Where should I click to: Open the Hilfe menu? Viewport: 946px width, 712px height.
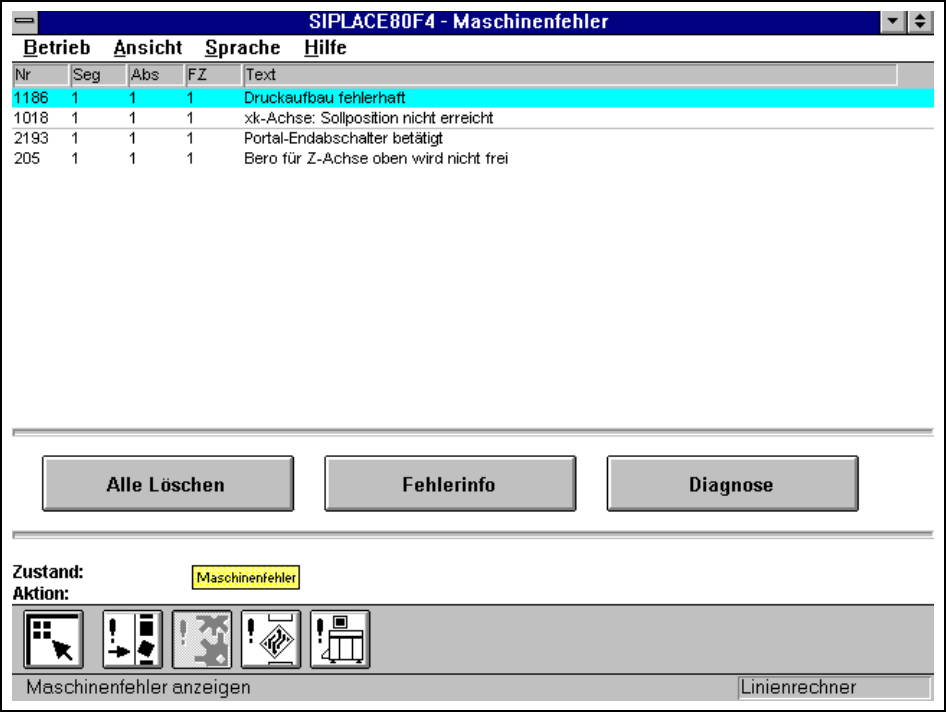pos(325,47)
